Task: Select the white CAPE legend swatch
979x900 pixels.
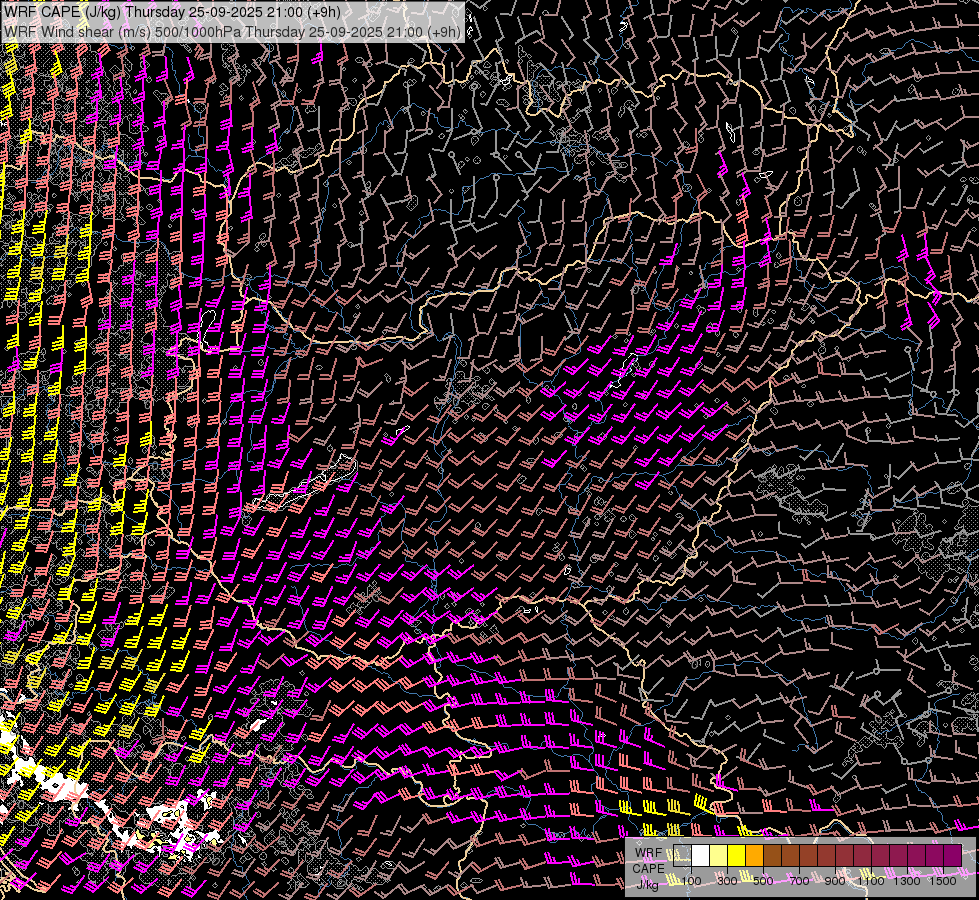Action: (701, 856)
